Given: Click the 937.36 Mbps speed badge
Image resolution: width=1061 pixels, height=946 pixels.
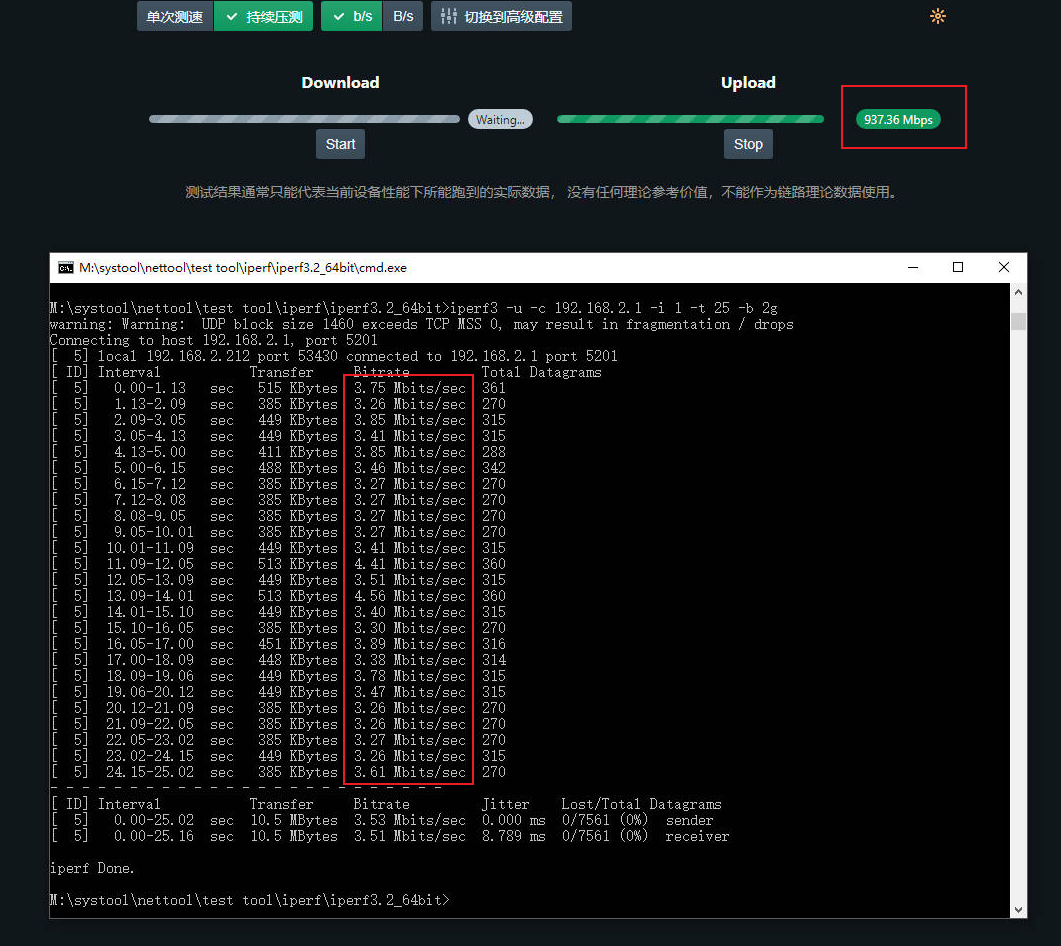Looking at the screenshot, I should point(898,120).
